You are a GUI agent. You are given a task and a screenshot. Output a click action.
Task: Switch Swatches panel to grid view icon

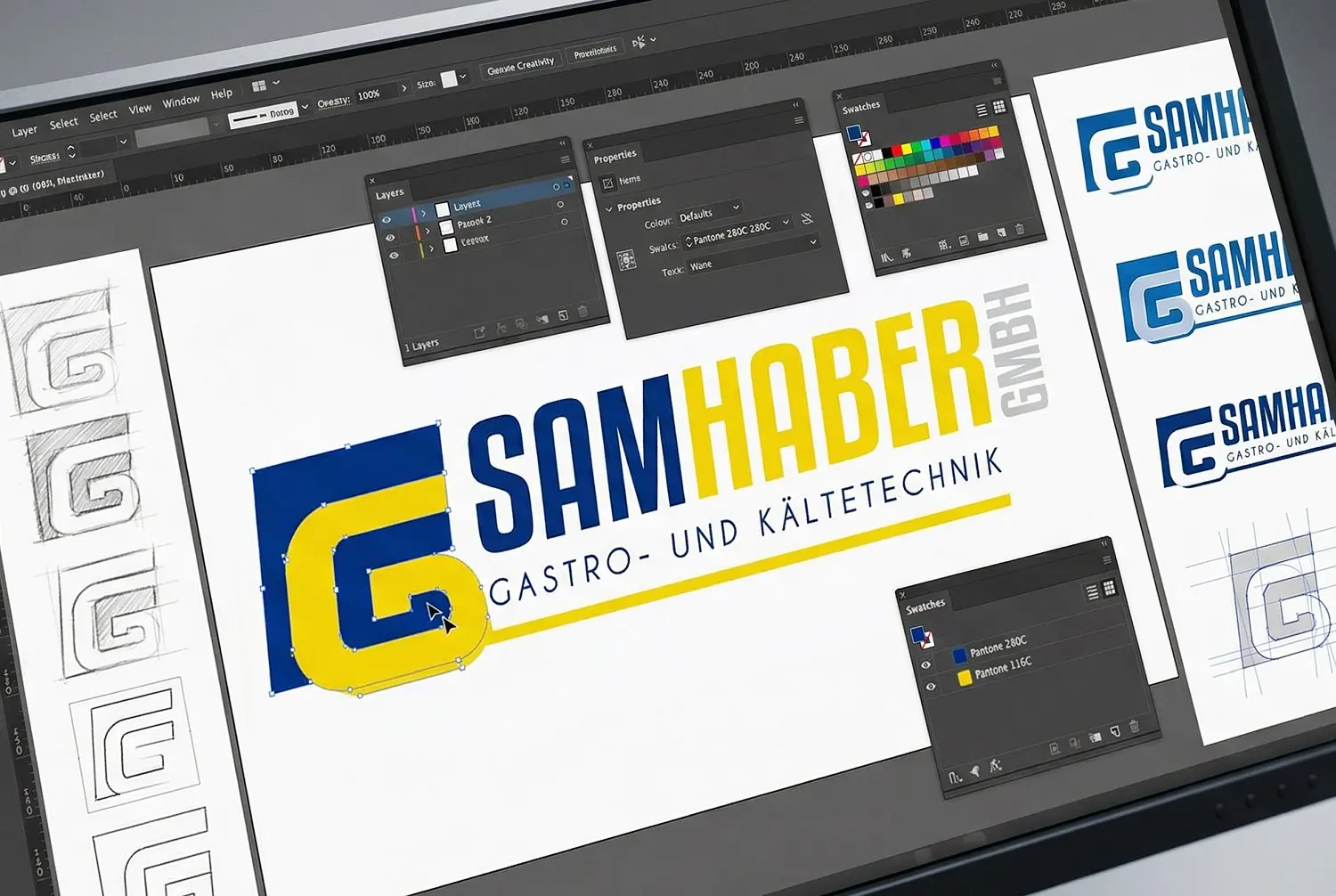click(1109, 588)
